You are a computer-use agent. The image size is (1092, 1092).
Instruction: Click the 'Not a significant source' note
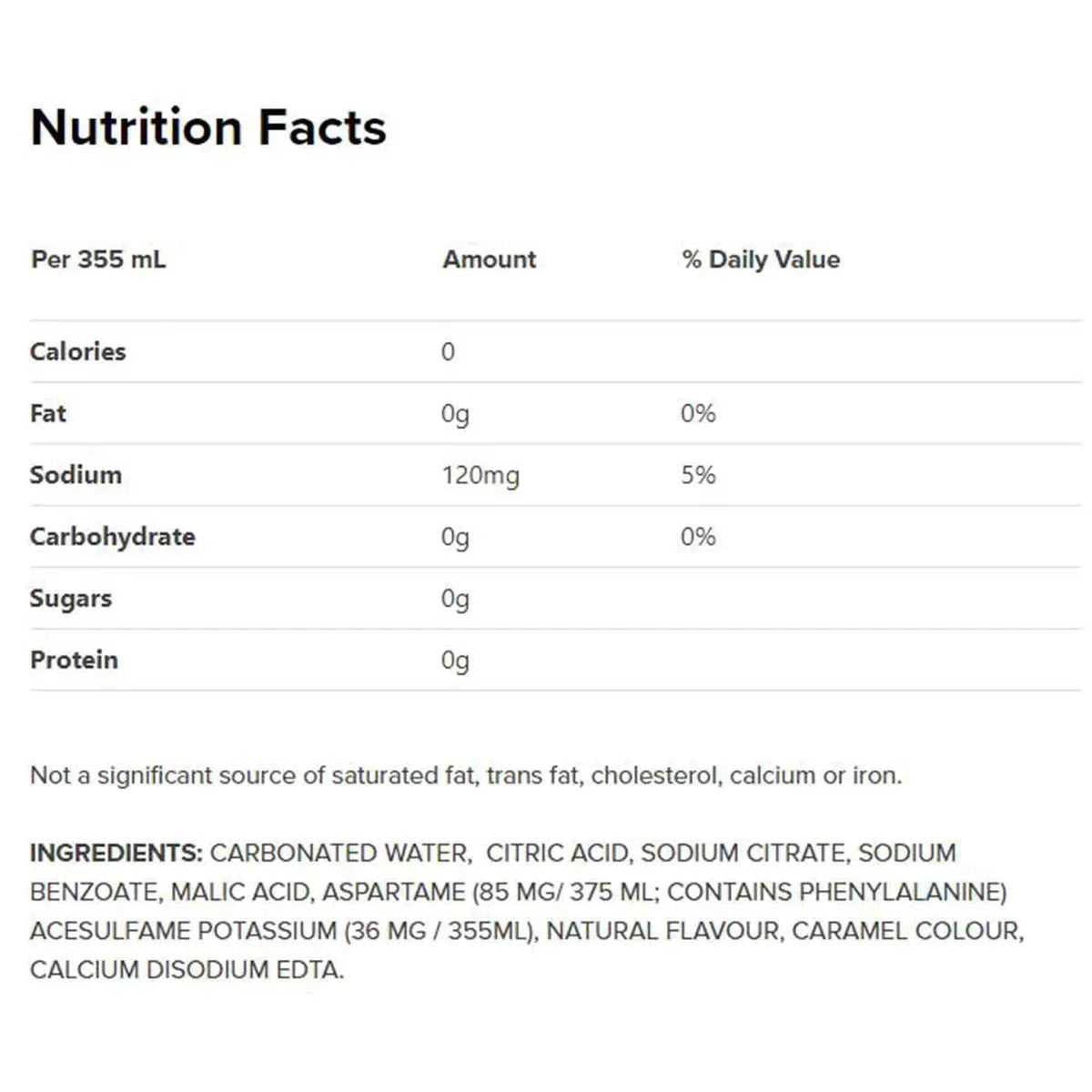(x=466, y=775)
